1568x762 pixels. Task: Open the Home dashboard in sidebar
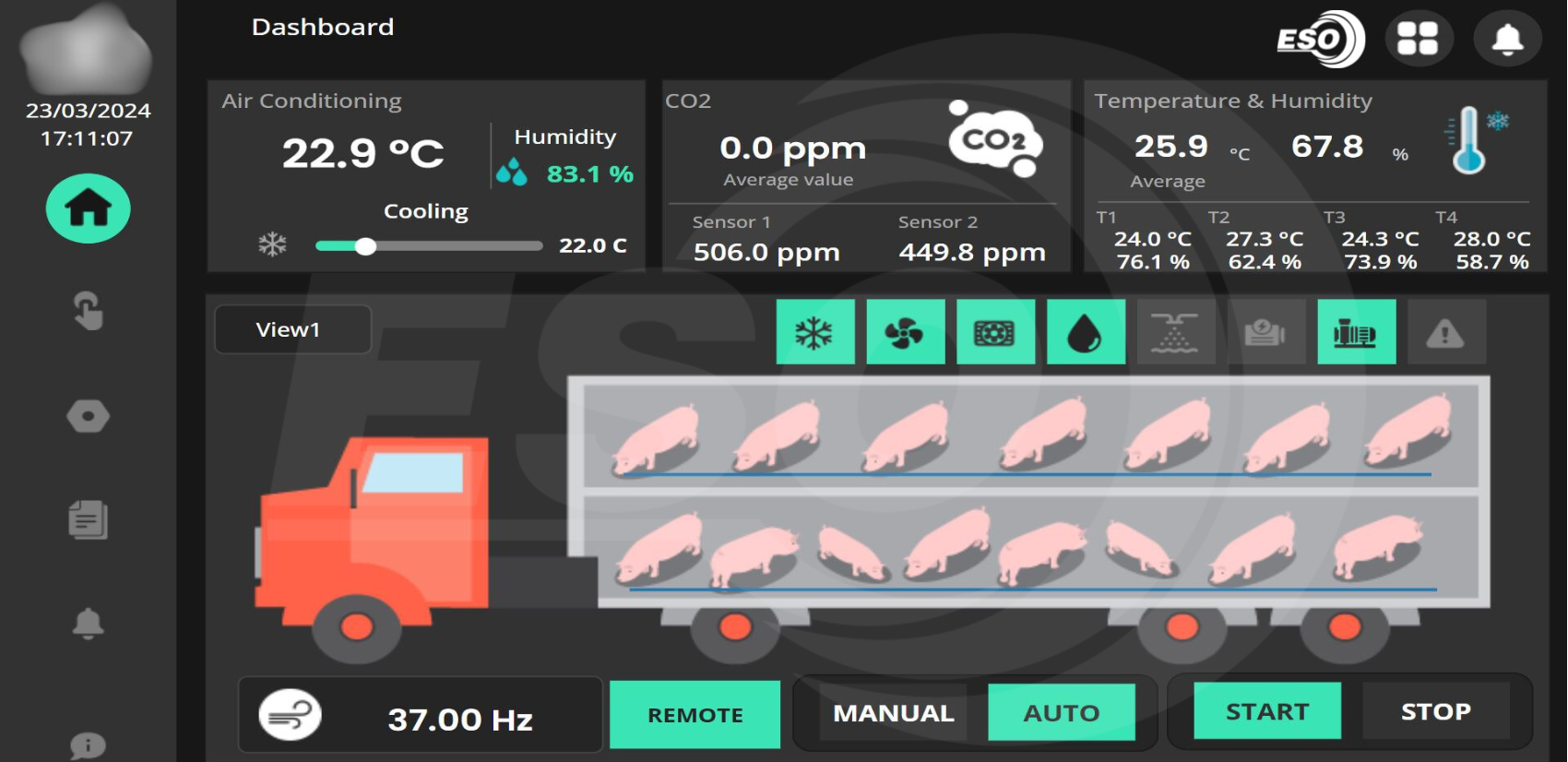coord(88,208)
